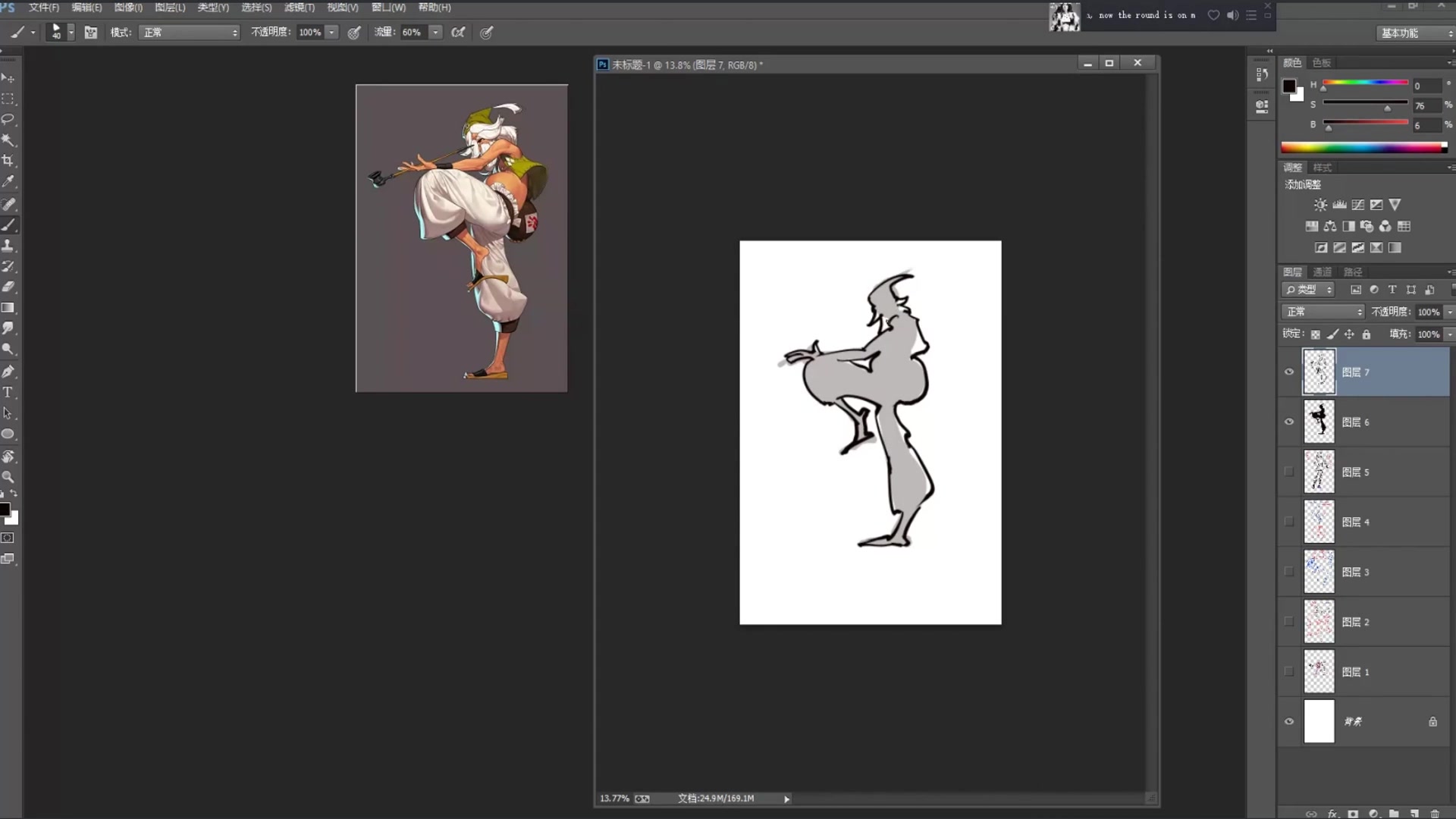
Task: Toggle Quick Mask mode icon
Action: pyautogui.click(x=8, y=538)
